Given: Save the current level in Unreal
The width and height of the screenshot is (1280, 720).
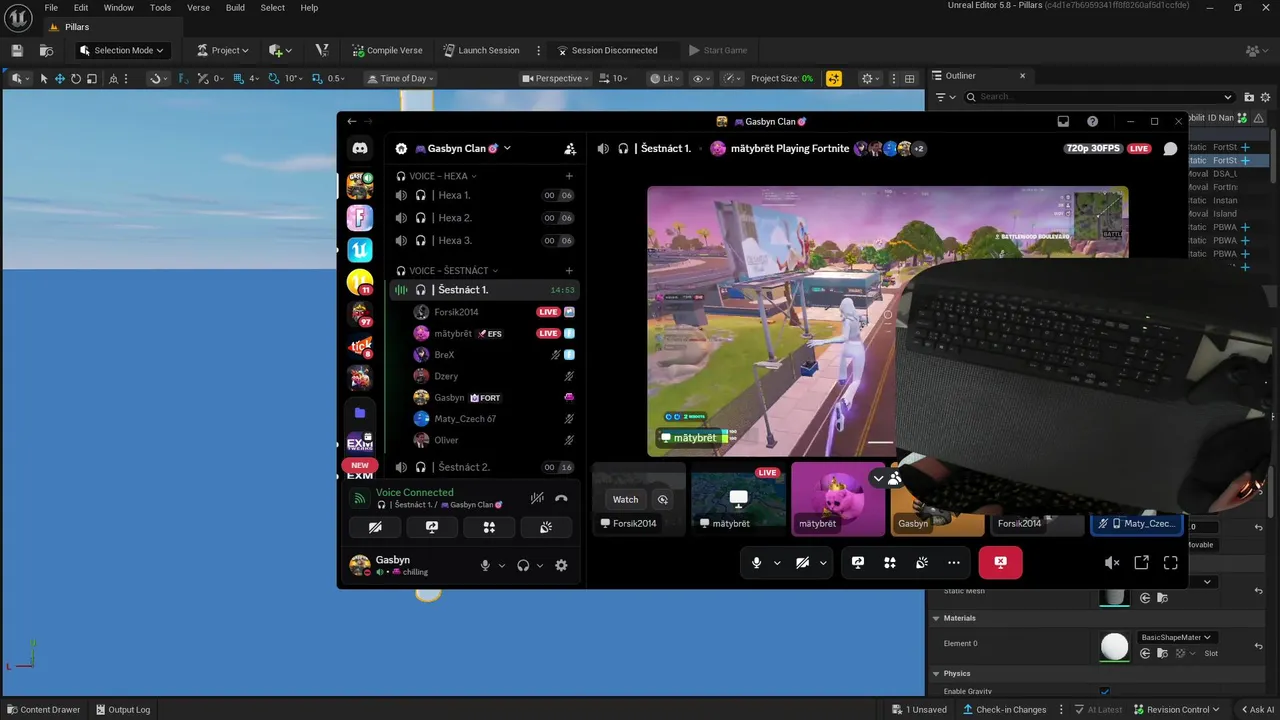Looking at the screenshot, I should point(17,50).
